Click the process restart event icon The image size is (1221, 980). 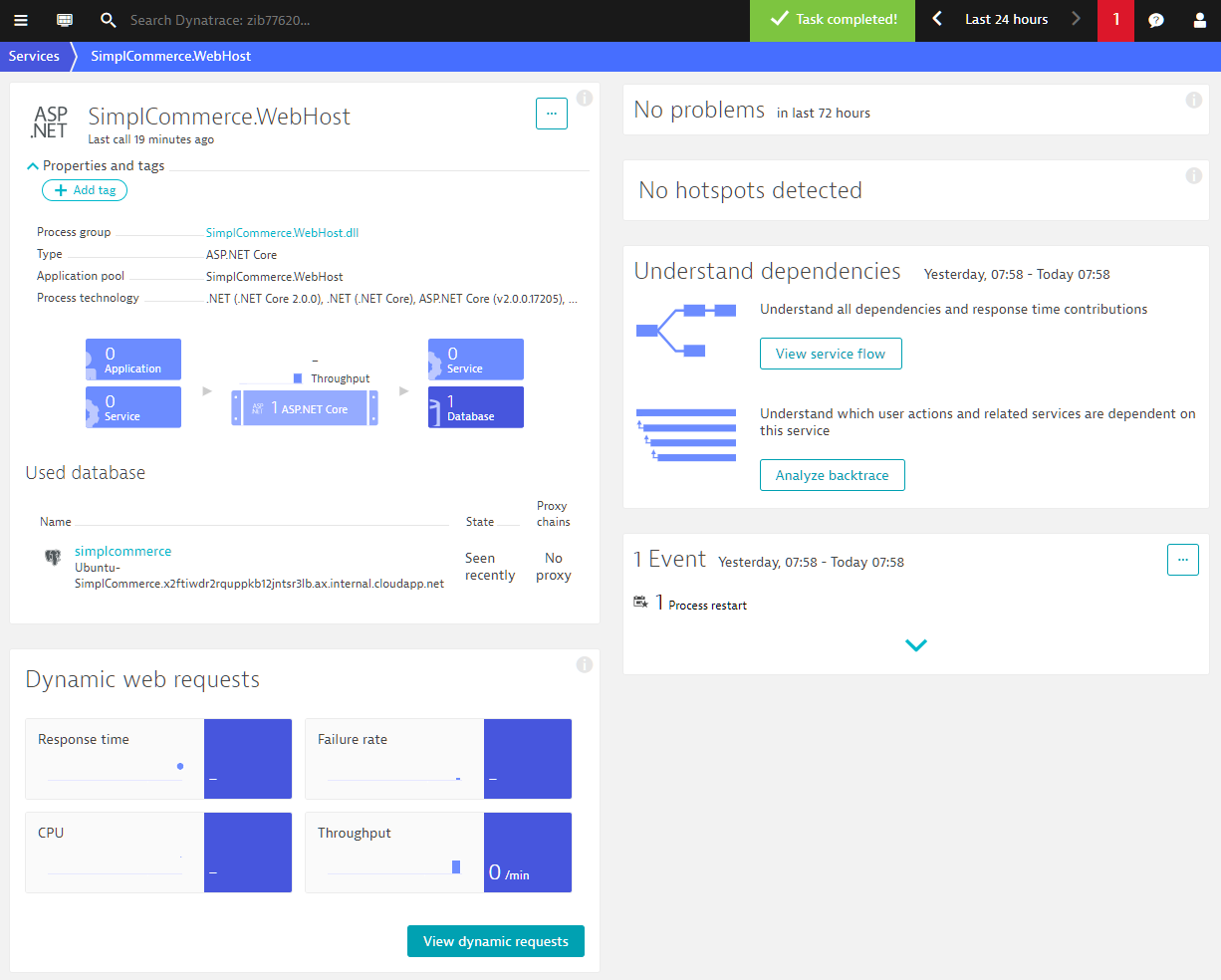(x=641, y=603)
